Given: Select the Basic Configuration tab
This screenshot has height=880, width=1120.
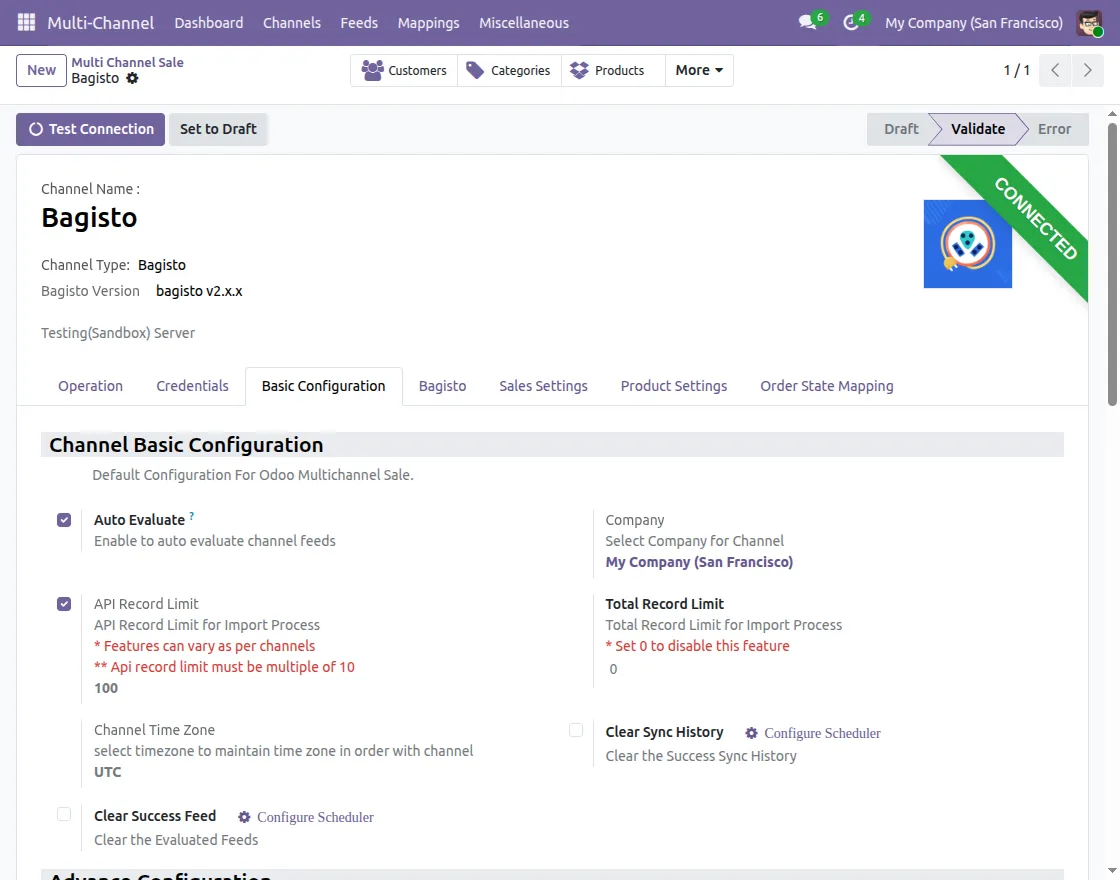Looking at the screenshot, I should [x=324, y=386].
